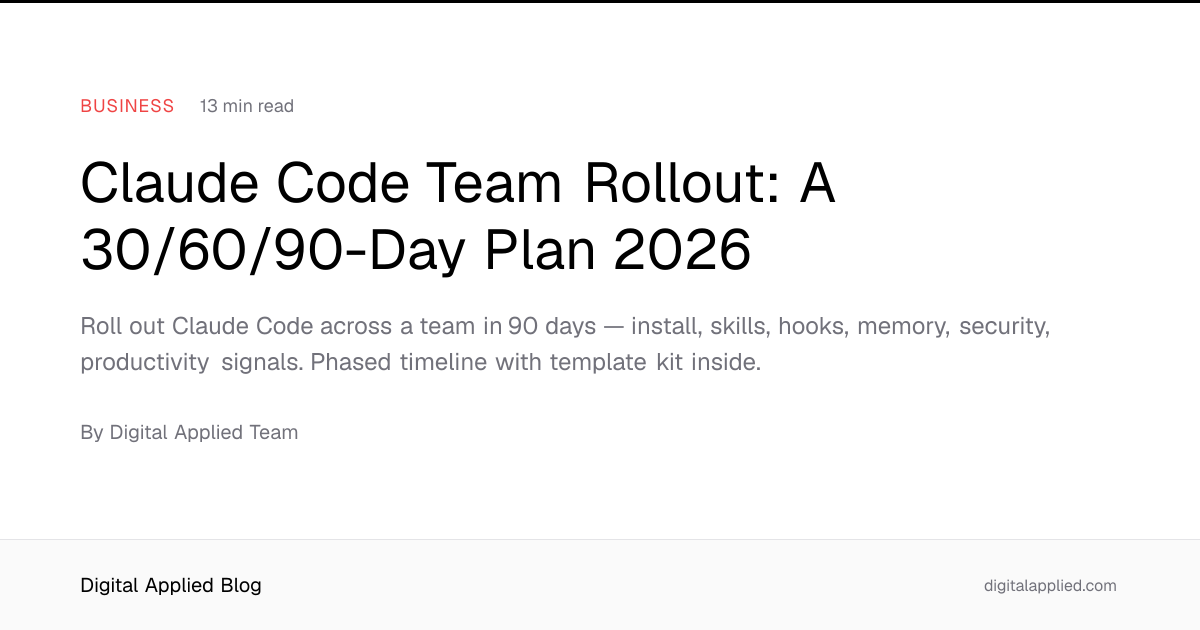1200x630 pixels.
Task: Click the word 'Plan' in the title
Action: click(539, 249)
